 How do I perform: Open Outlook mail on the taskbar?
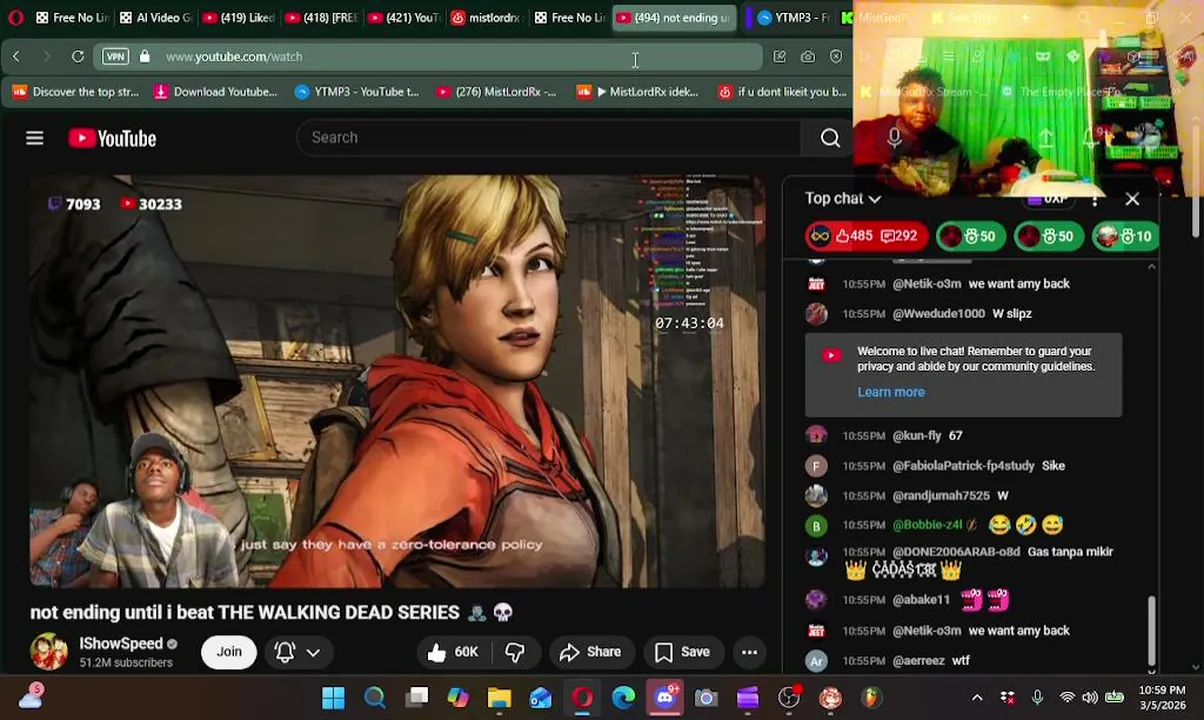(540, 698)
